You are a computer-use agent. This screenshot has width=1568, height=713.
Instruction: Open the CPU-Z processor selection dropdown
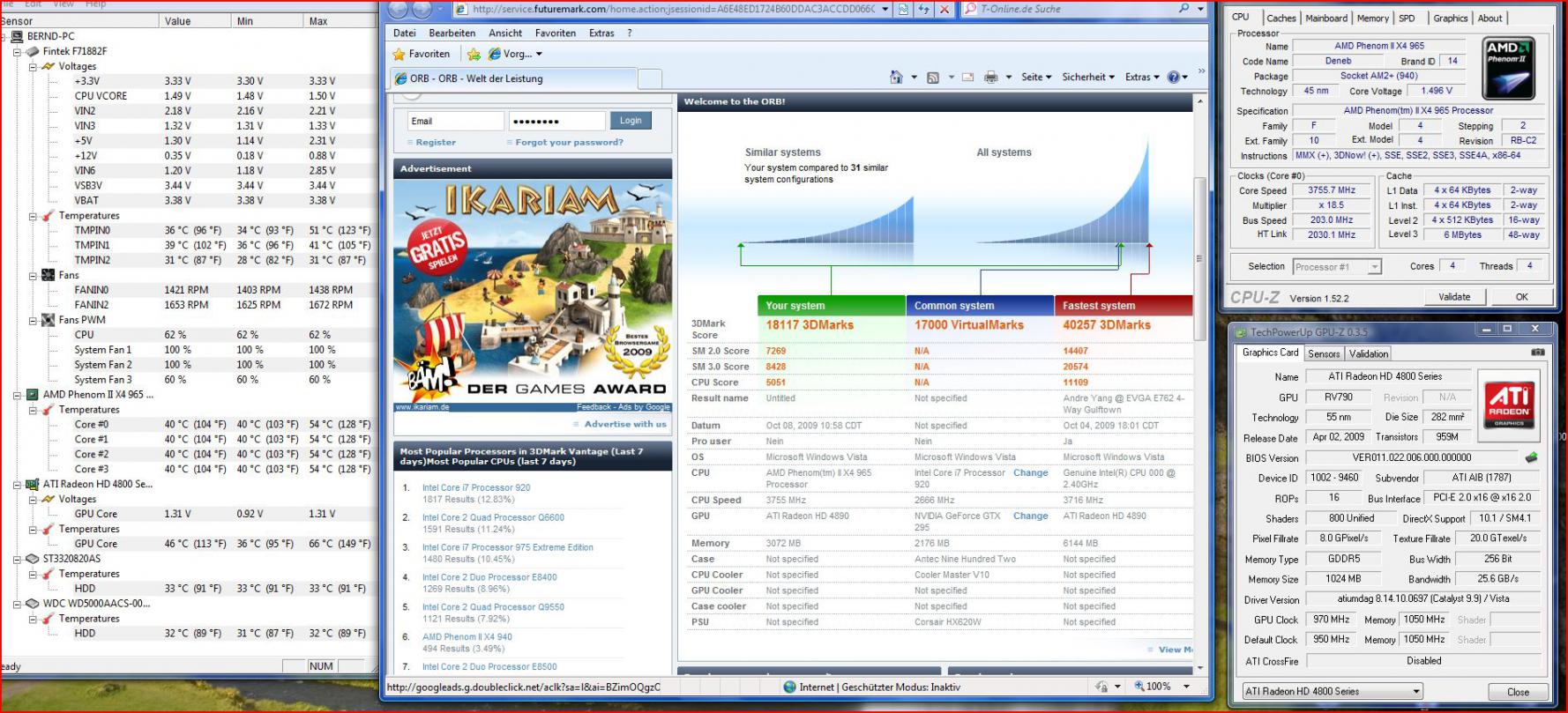coord(1373,266)
